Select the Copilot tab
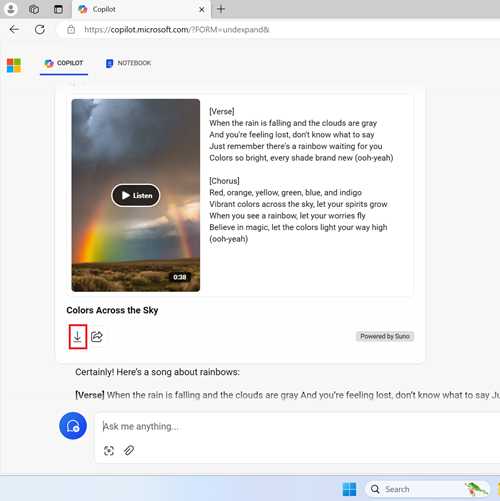 pyautogui.click(x=64, y=63)
